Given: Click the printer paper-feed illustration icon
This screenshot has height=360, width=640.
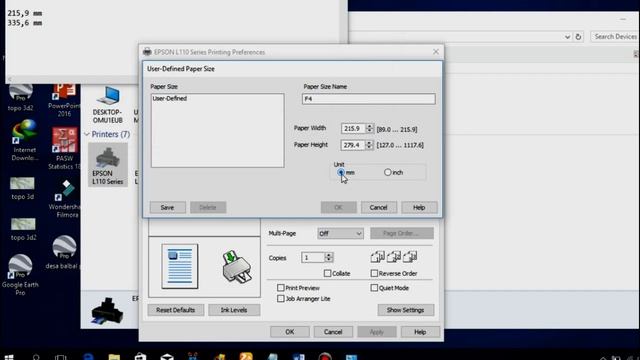Looking at the screenshot, I should pos(237,267).
